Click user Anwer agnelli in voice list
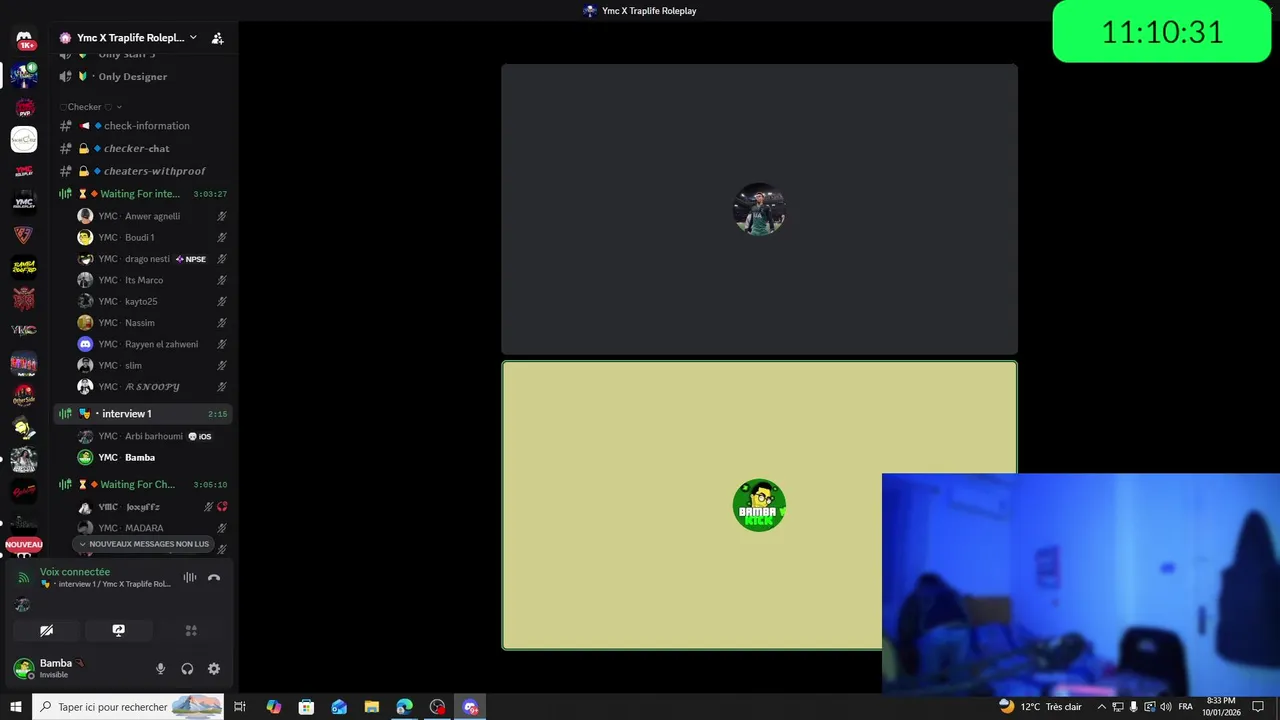The height and width of the screenshot is (720, 1280). click(152, 216)
